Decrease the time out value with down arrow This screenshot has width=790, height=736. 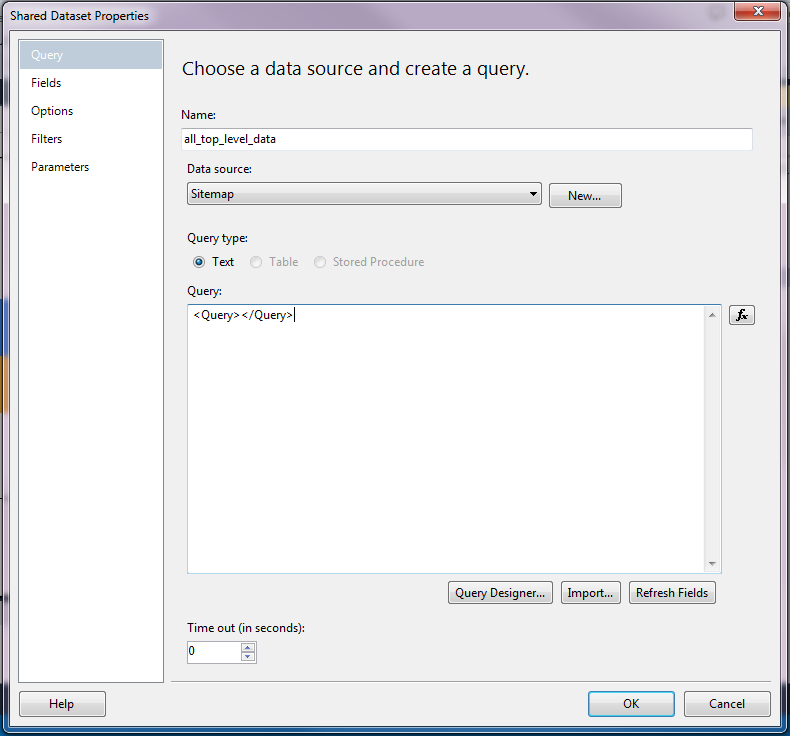[248, 657]
